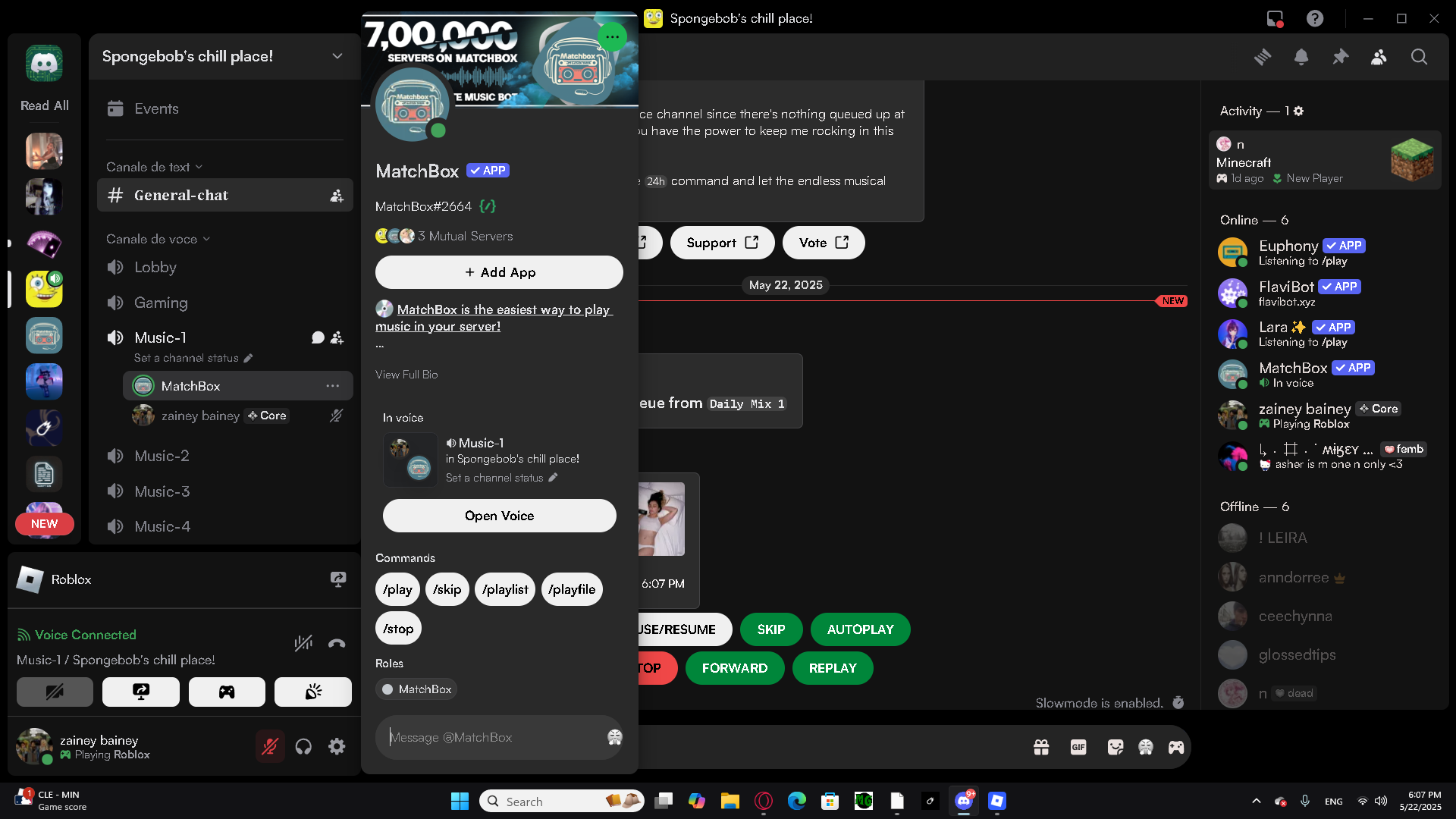Open the Threads icon in channel header
1456x819 pixels.
tap(1263, 57)
